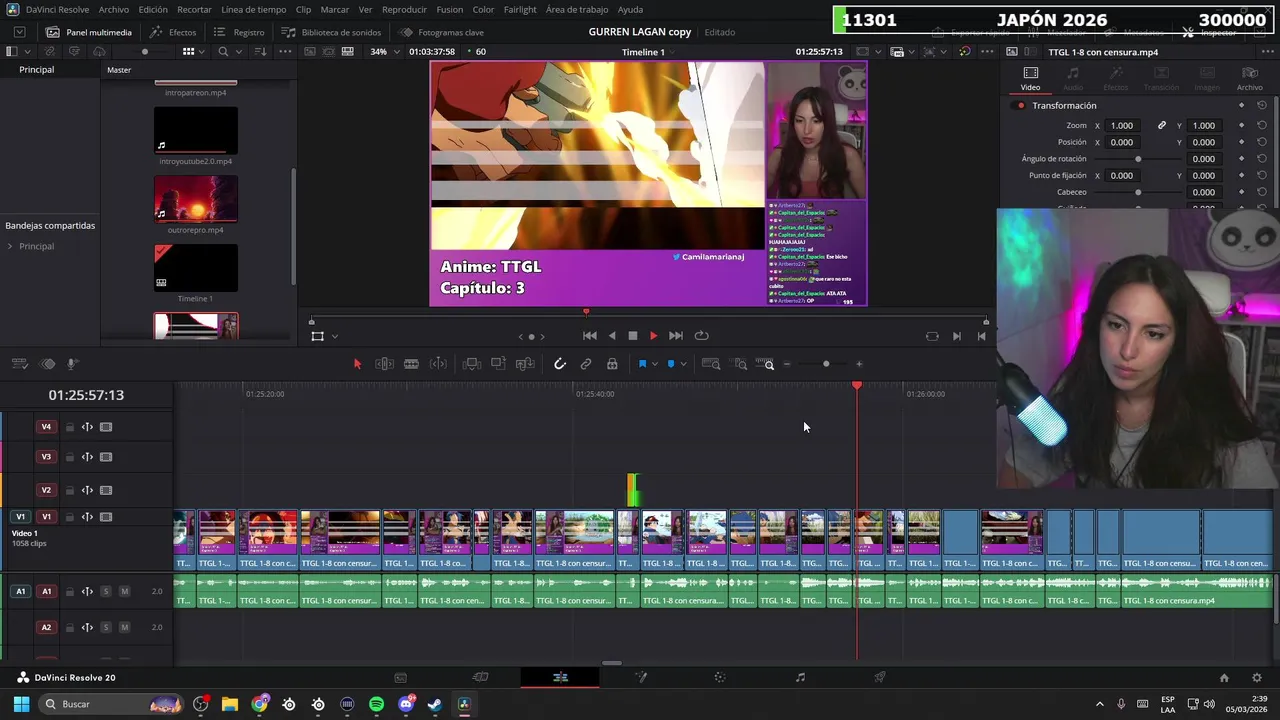The image size is (1280, 720).
Task: Toggle the Panel multimedia button
Action: point(88,32)
